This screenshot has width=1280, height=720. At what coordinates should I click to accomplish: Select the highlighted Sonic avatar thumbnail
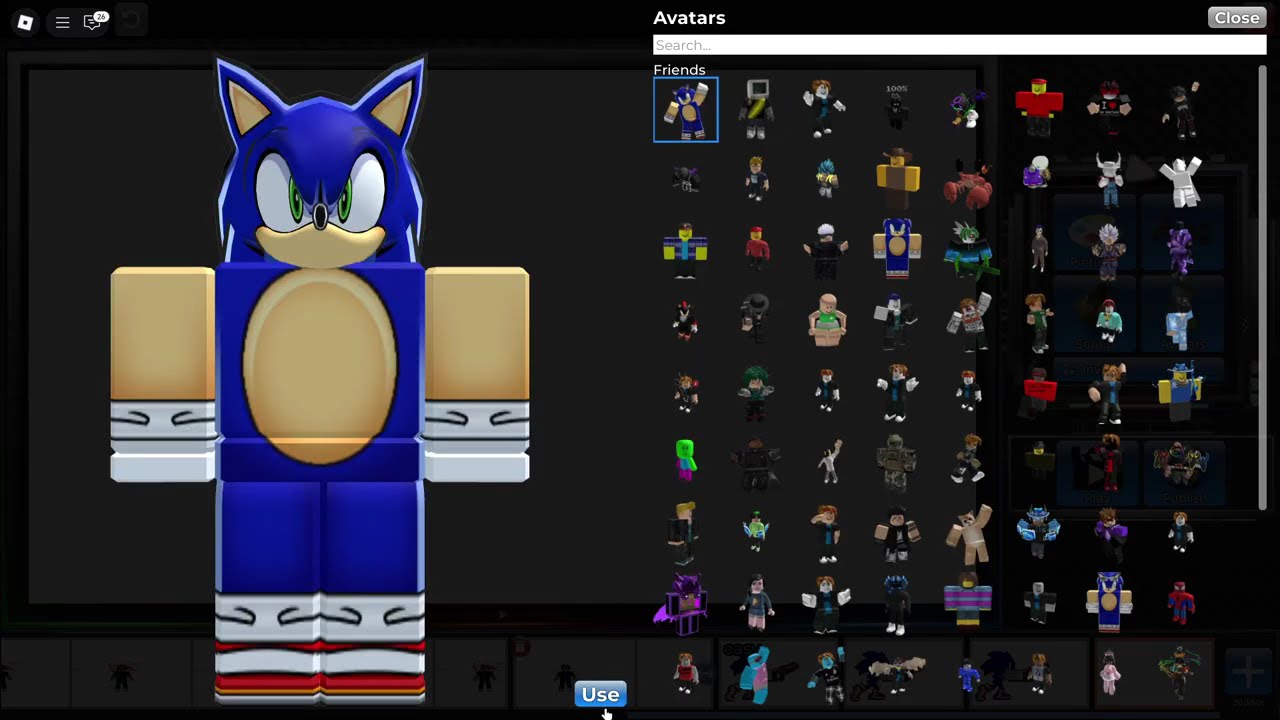(x=686, y=110)
